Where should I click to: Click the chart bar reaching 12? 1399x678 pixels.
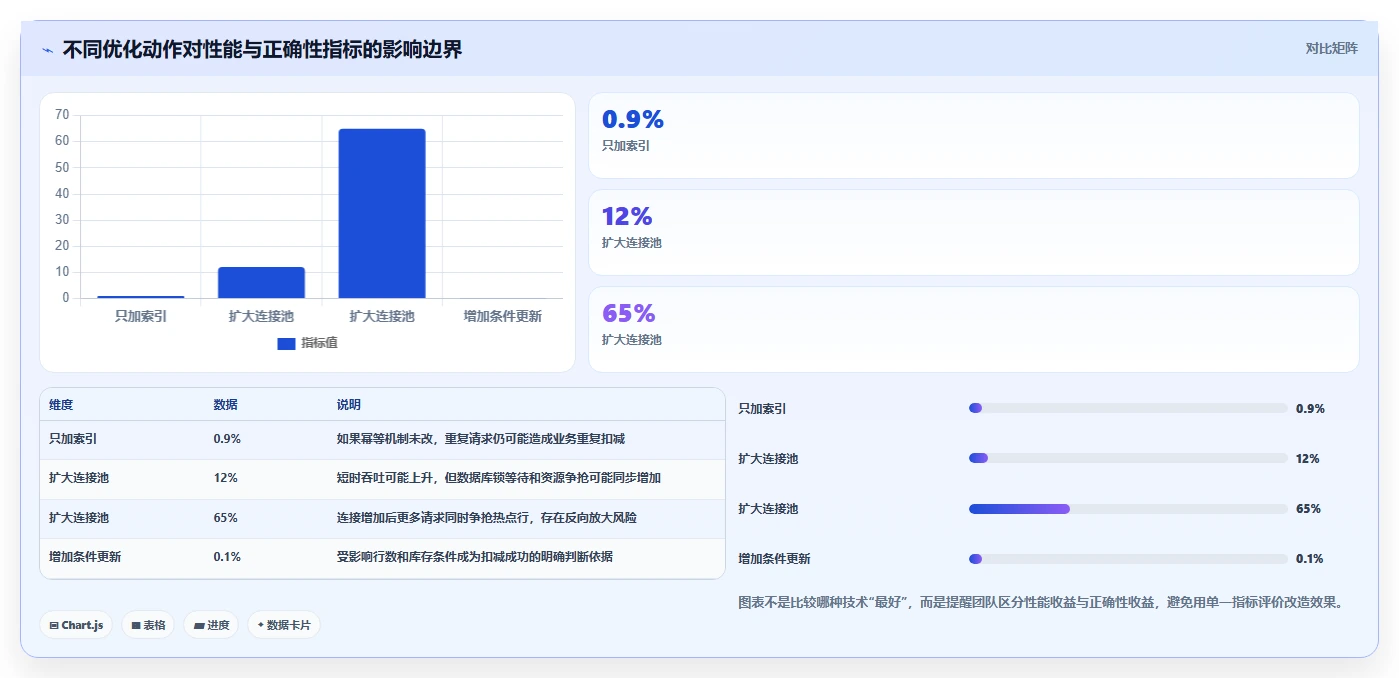[x=261, y=282]
